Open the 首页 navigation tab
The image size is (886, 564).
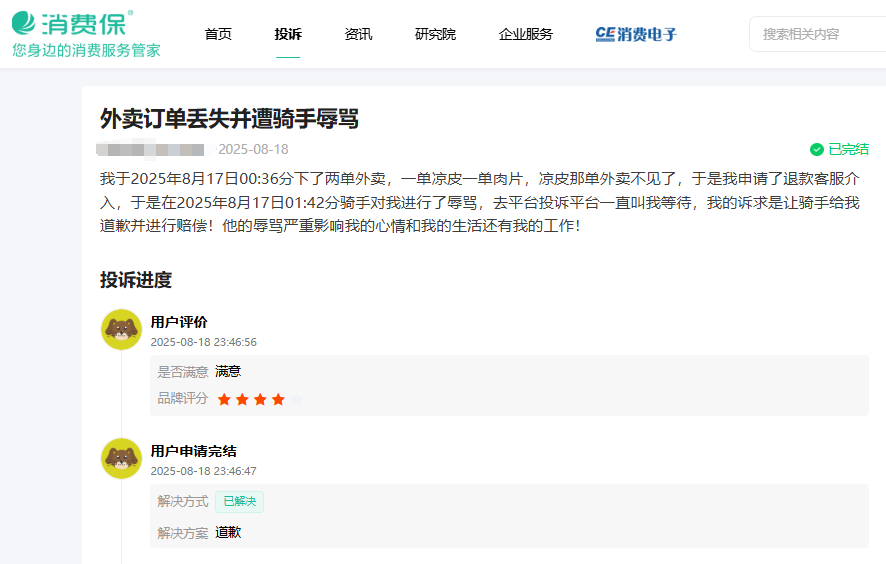(x=218, y=34)
